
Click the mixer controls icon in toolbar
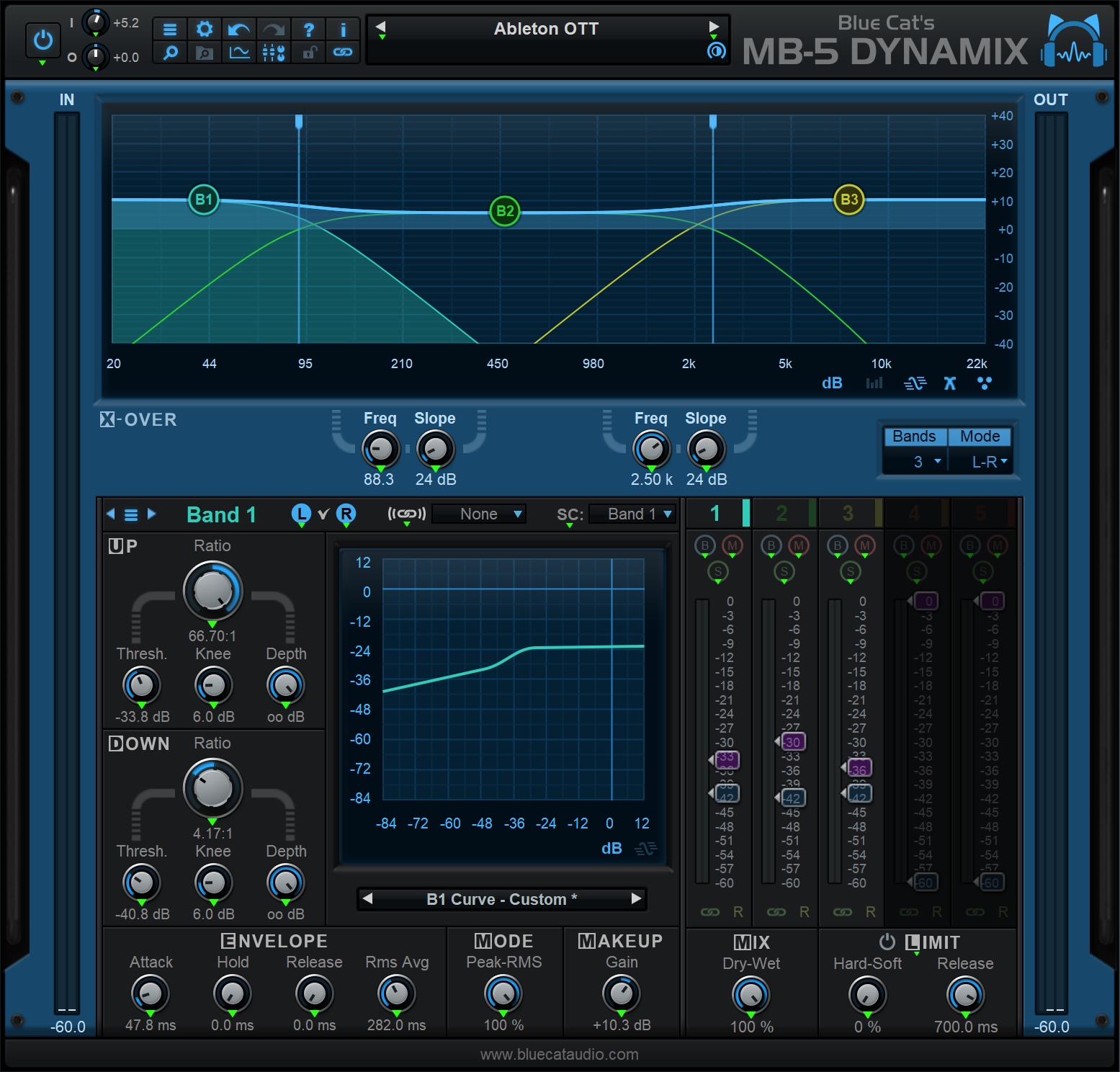coord(274,53)
